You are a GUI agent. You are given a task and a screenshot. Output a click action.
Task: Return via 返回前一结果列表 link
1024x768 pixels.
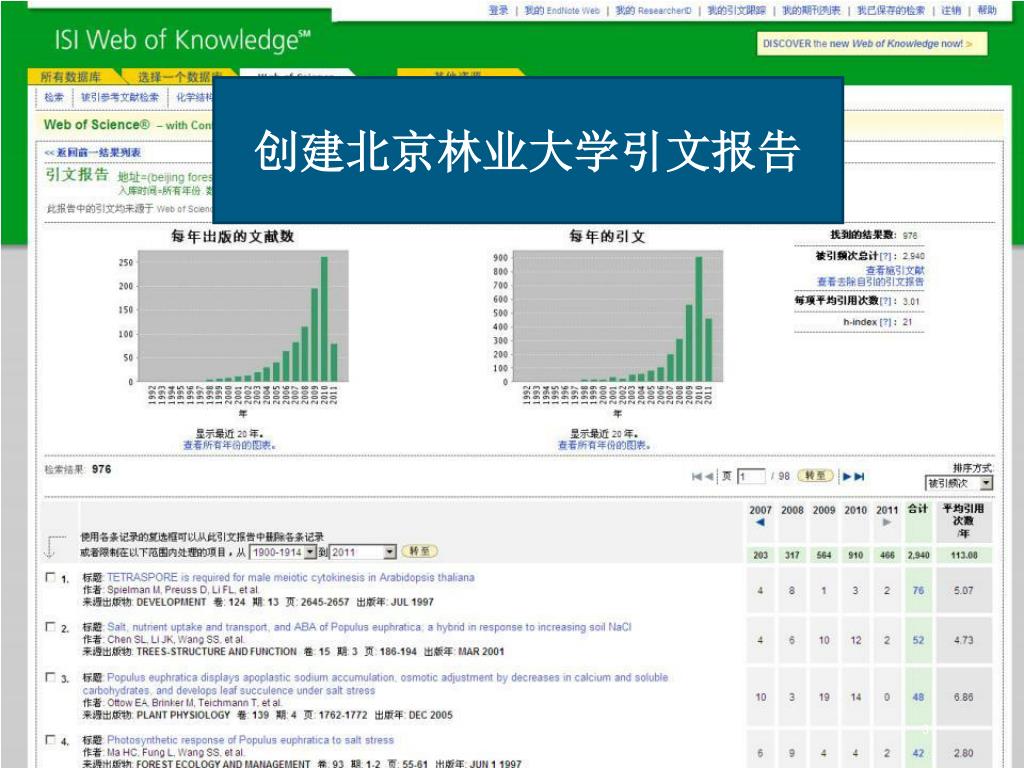pyautogui.click(x=93, y=152)
